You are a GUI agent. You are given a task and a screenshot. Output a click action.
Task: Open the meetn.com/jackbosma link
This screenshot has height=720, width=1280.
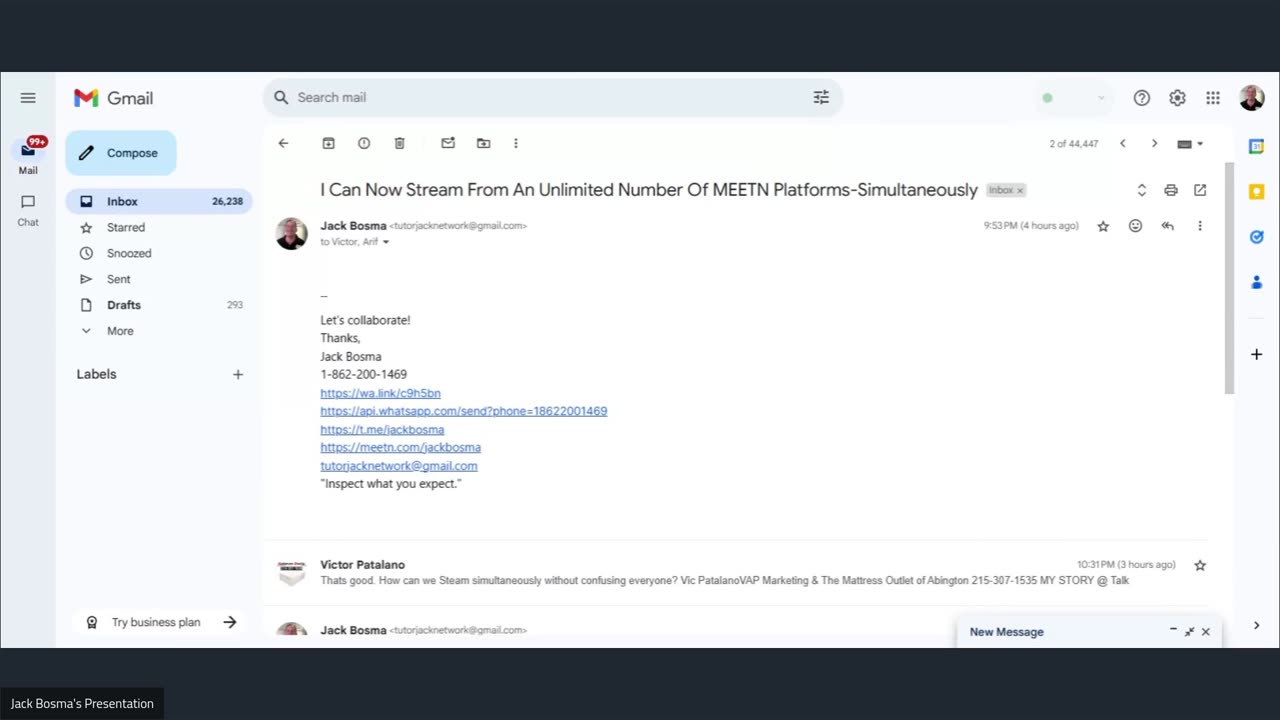tap(400, 447)
